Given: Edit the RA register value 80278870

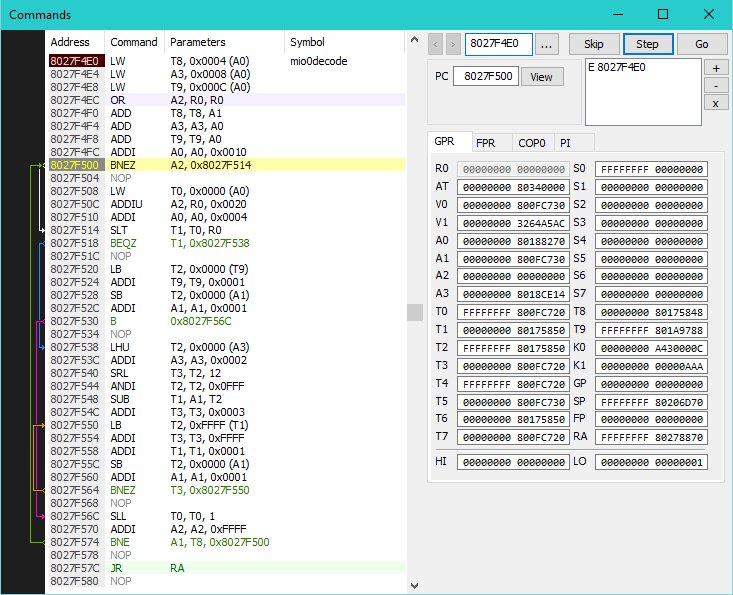Looking at the screenshot, I should pyautogui.click(x=651, y=437).
